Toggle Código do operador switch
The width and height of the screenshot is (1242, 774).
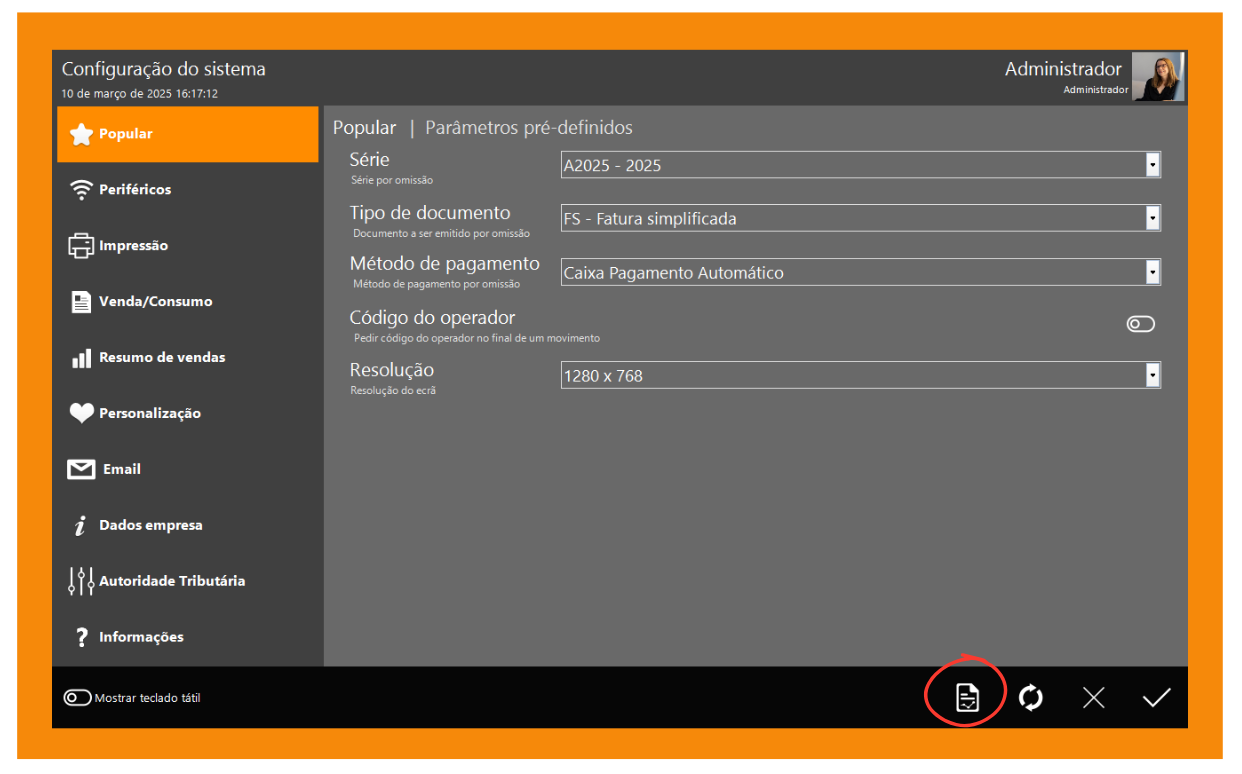coord(1140,324)
